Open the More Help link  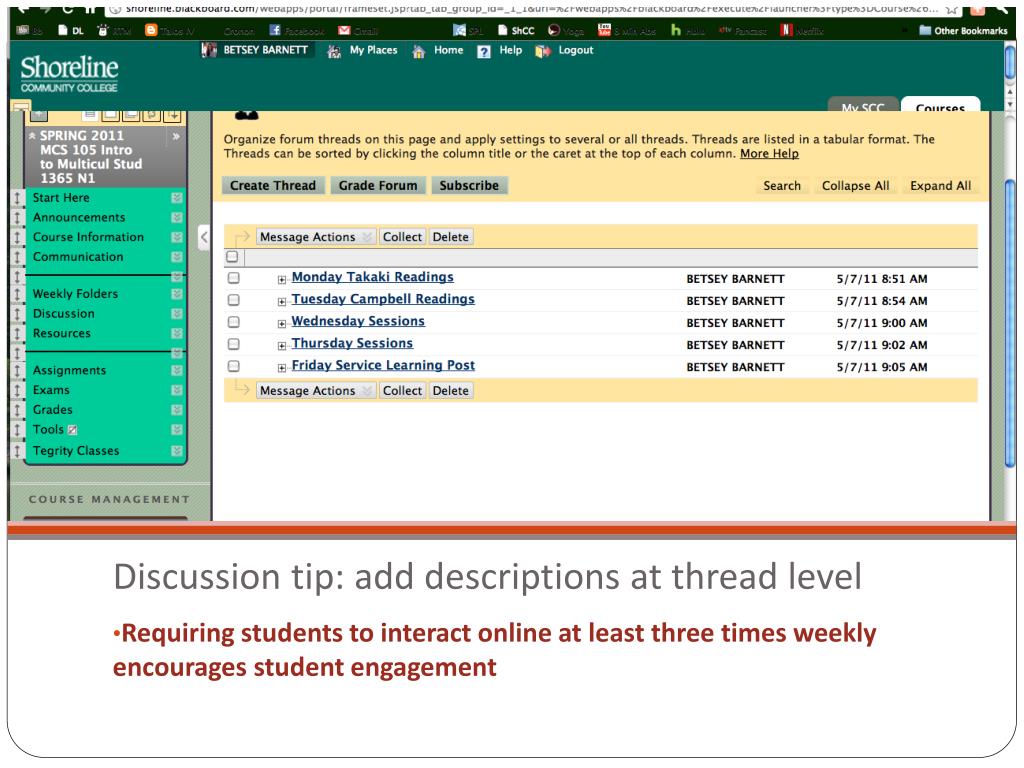(x=769, y=154)
